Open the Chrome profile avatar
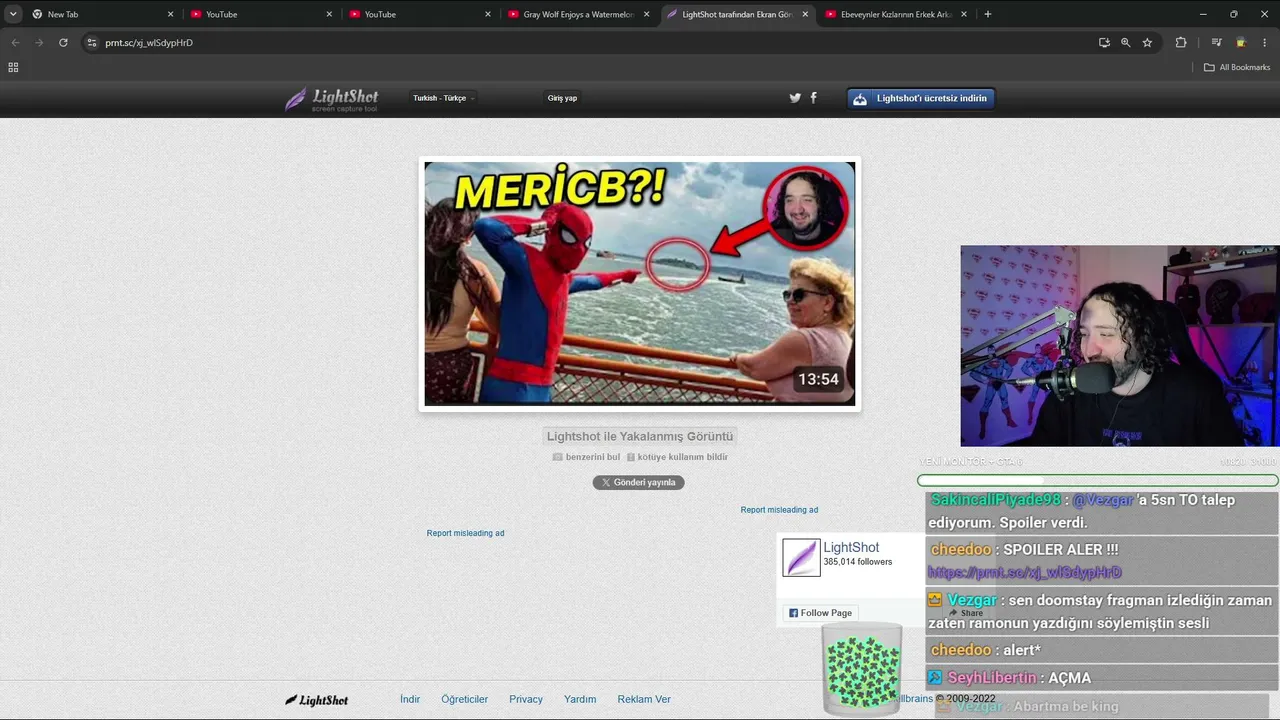1280x720 pixels. click(x=1241, y=43)
